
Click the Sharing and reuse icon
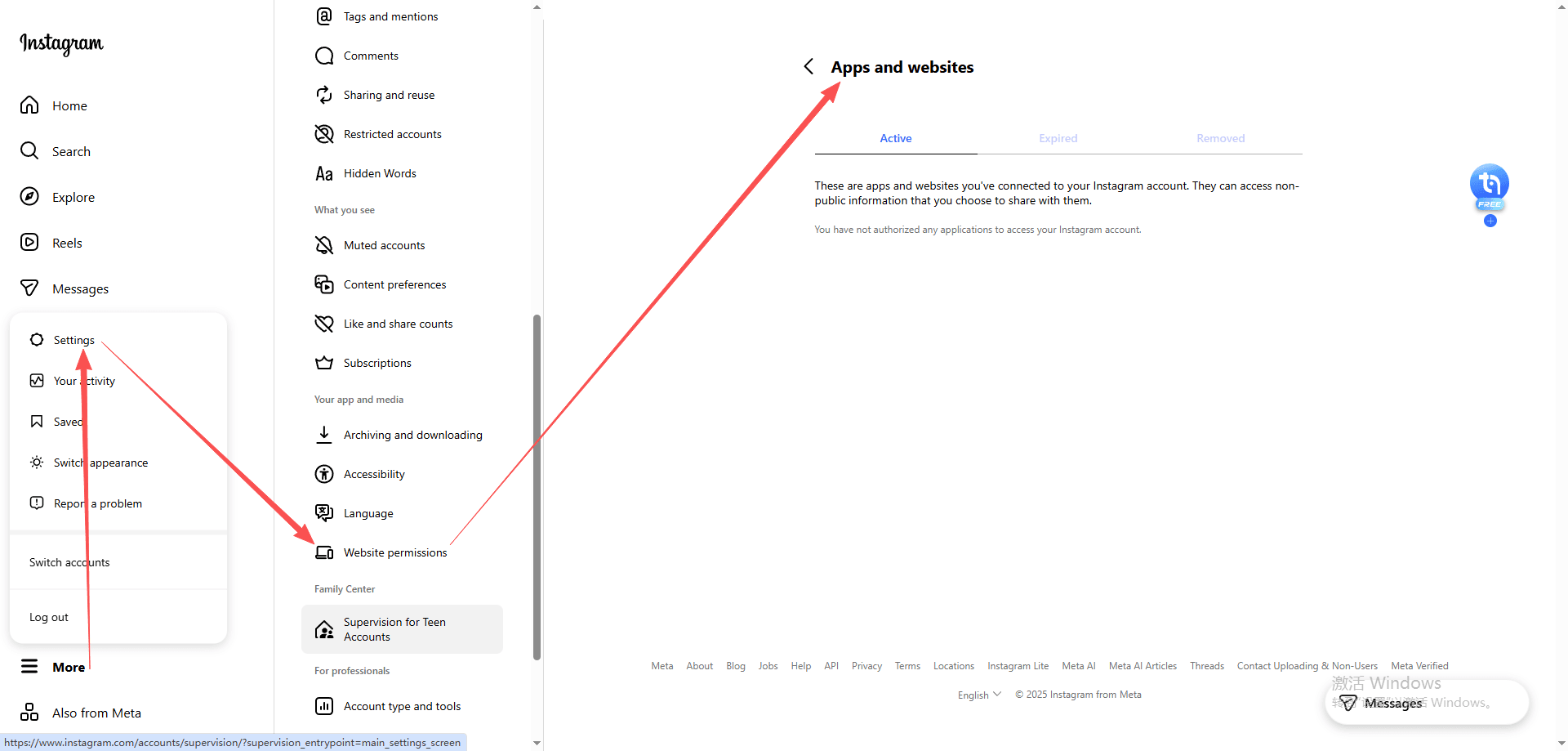click(x=324, y=95)
